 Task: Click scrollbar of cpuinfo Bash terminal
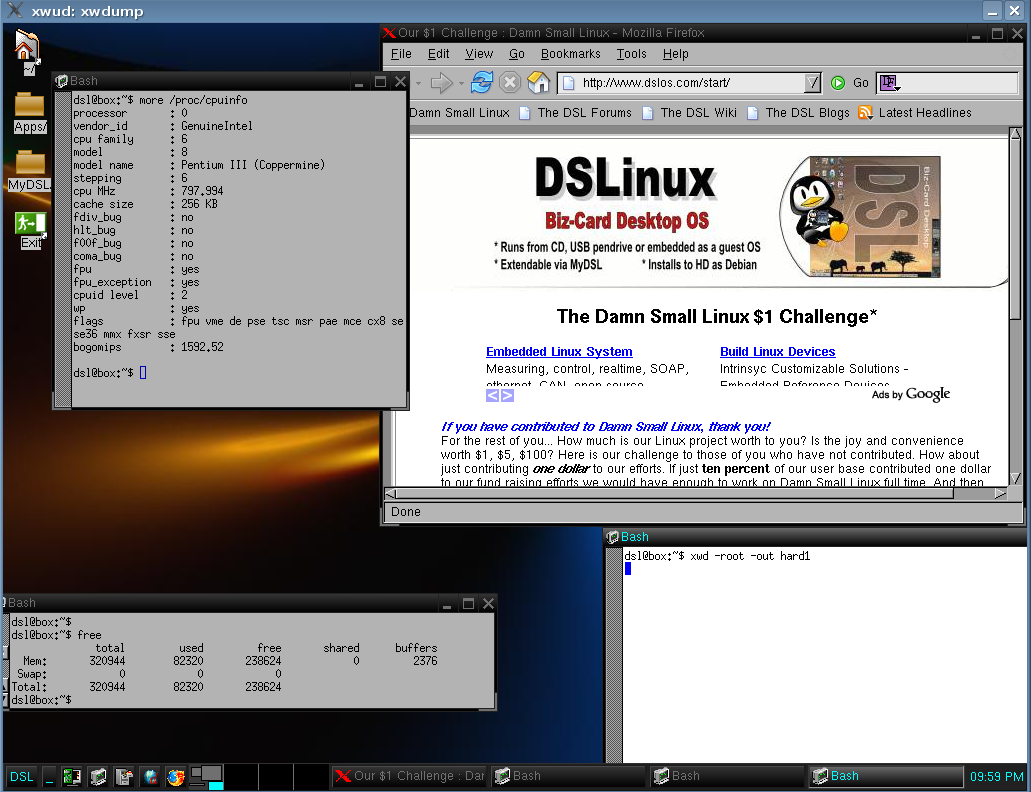pyautogui.click(x=63, y=248)
